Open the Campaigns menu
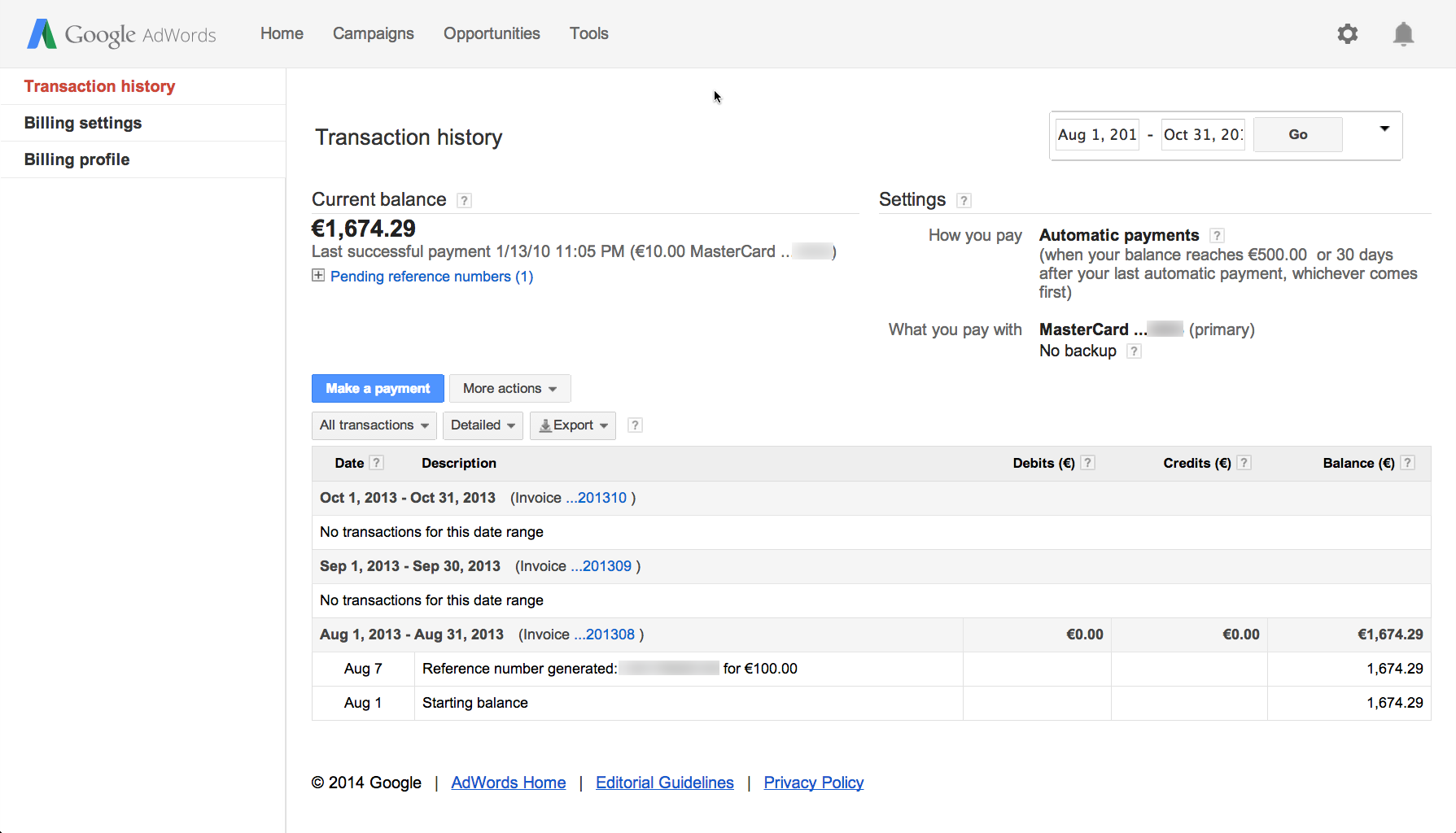Image resolution: width=1456 pixels, height=833 pixels. [373, 33]
